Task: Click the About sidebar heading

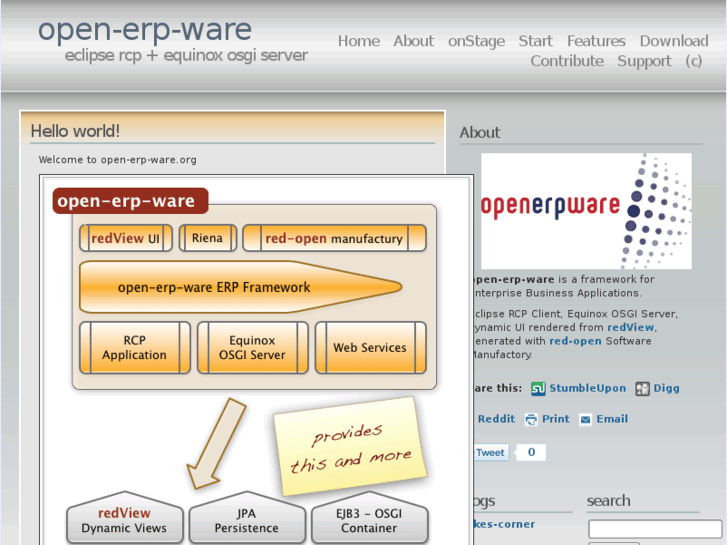Action: tap(480, 133)
